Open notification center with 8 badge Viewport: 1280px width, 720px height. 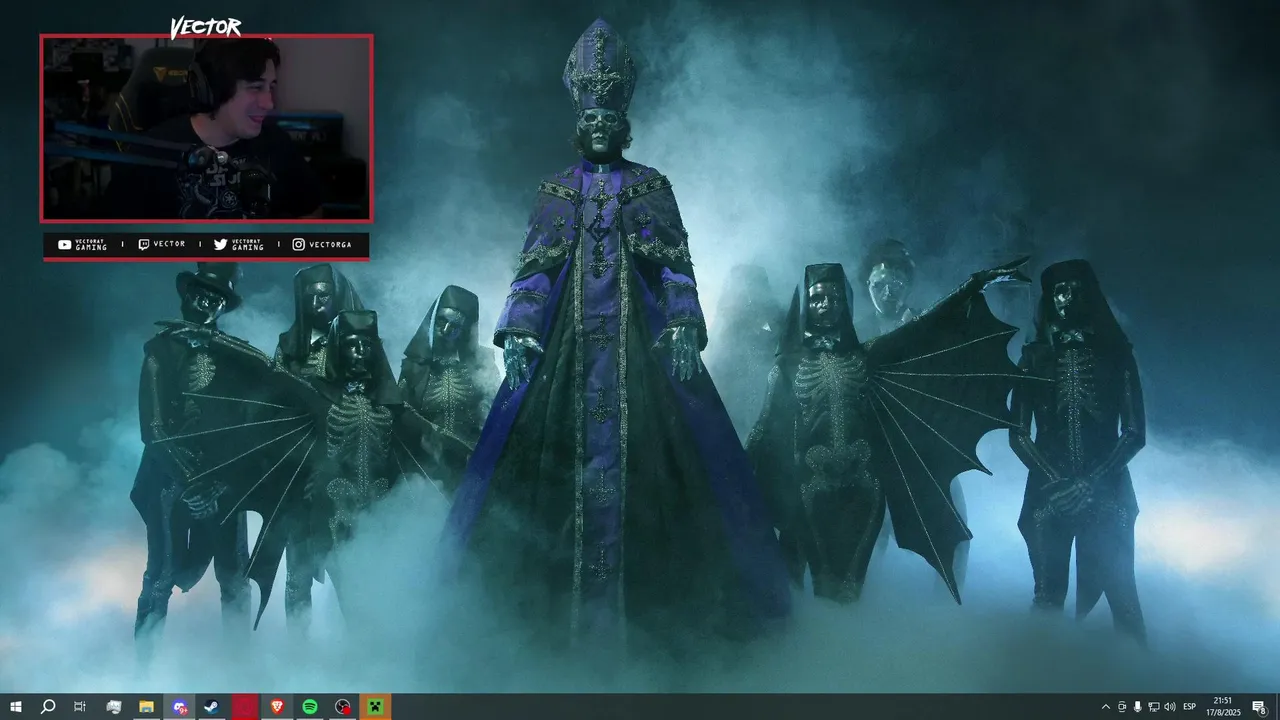[x=1260, y=707]
